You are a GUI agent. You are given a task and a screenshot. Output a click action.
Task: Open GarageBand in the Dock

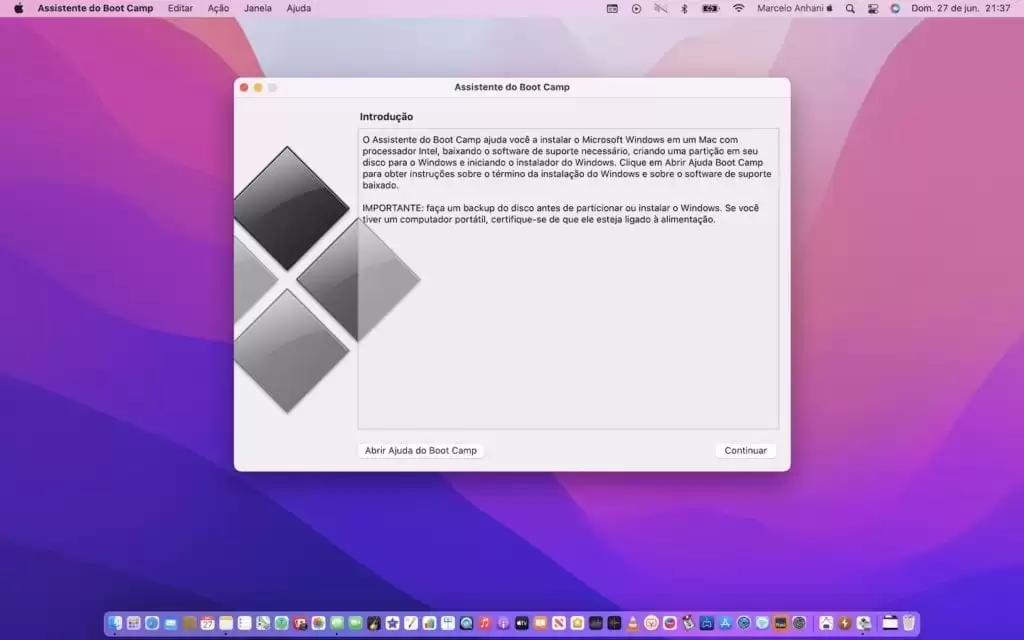click(x=374, y=624)
